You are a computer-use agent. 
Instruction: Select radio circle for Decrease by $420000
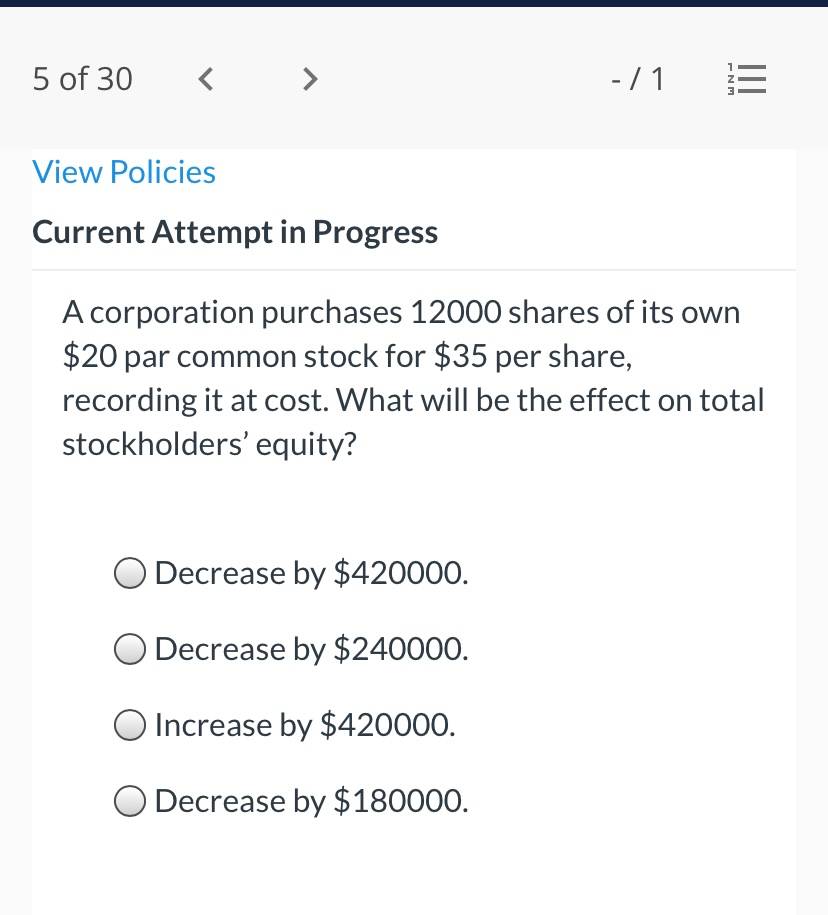pos(130,573)
